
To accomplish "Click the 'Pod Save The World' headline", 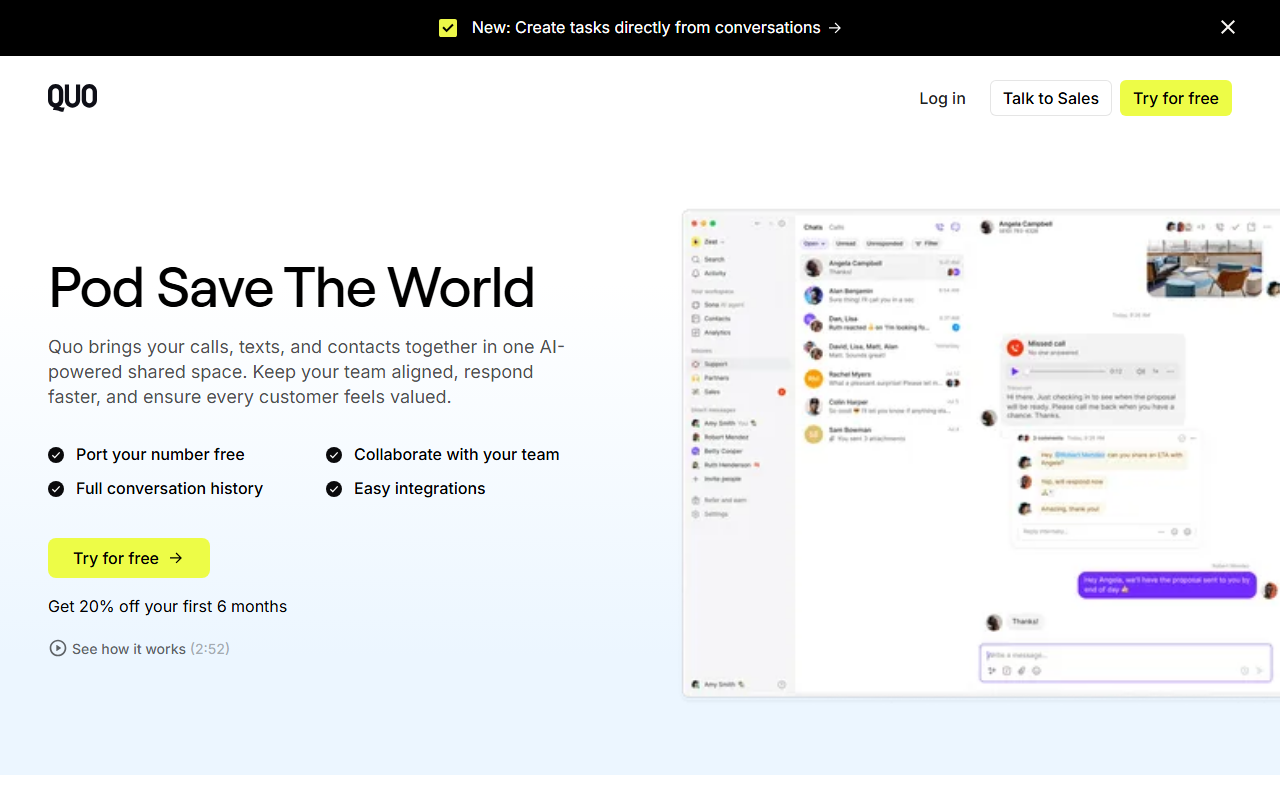I will click(291, 287).
